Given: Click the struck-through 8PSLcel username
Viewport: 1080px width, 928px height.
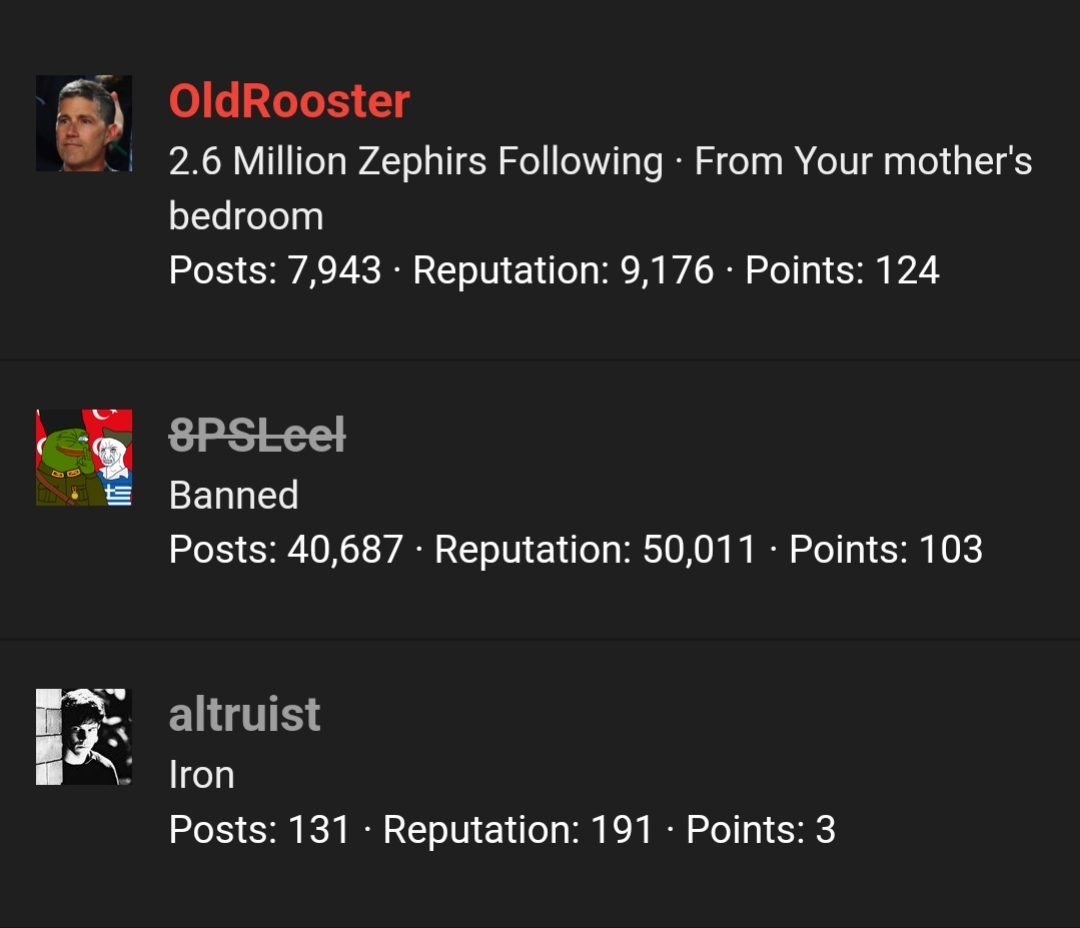Looking at the screenshot, I should (x=257, y=435).
